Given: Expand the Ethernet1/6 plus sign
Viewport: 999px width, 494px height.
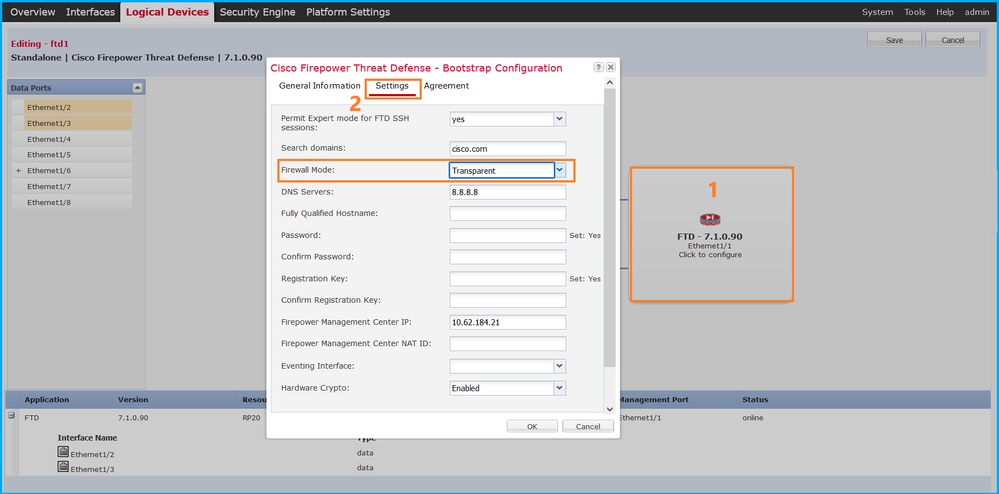Looking at the screenshot, I should coord(18,171).
